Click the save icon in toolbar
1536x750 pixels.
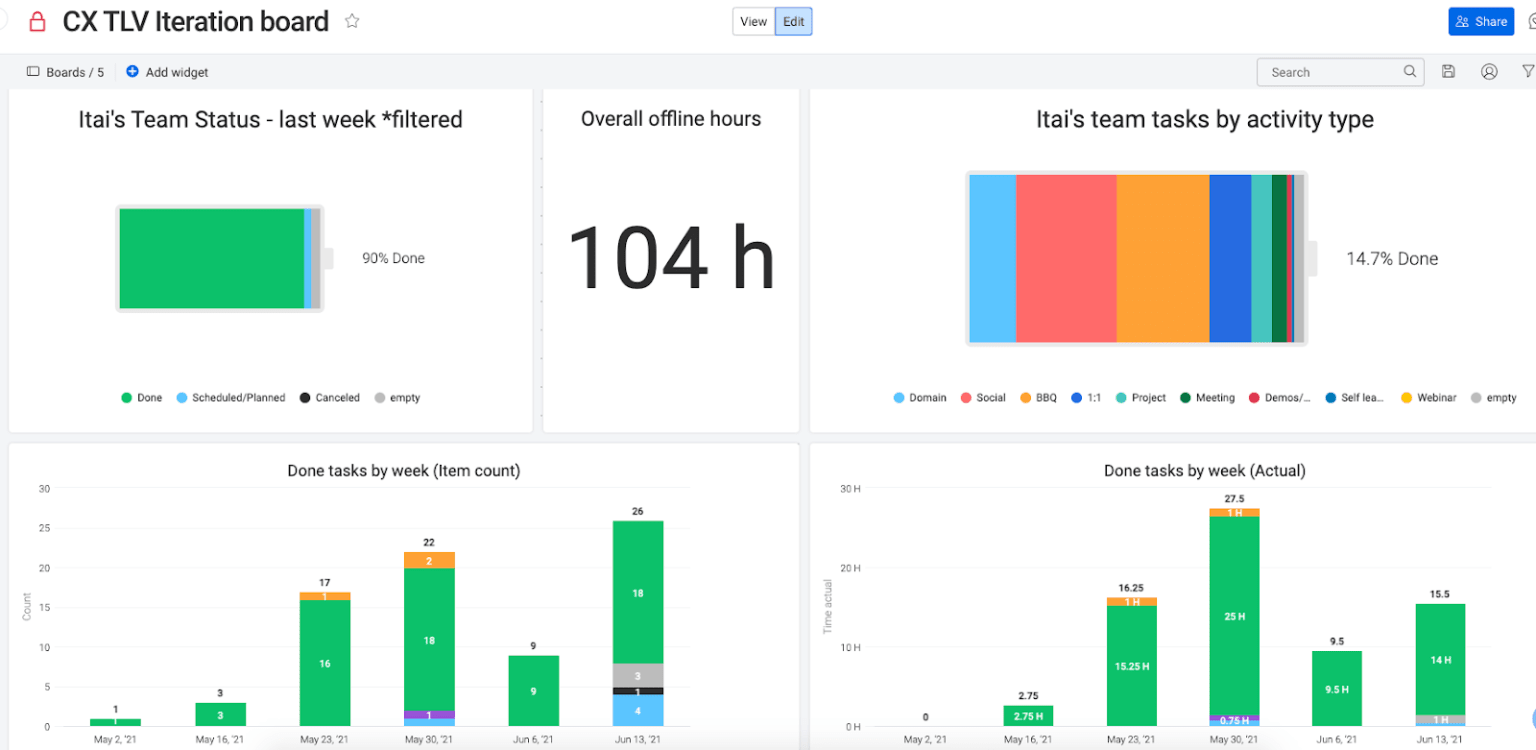coord(1448,72)
